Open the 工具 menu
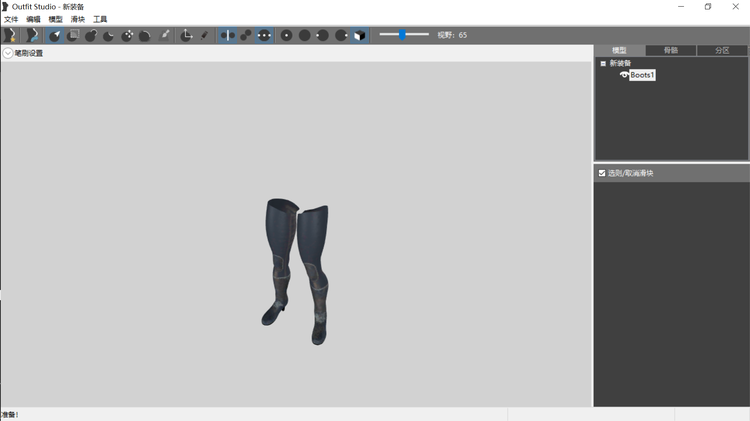 point(100,19)
